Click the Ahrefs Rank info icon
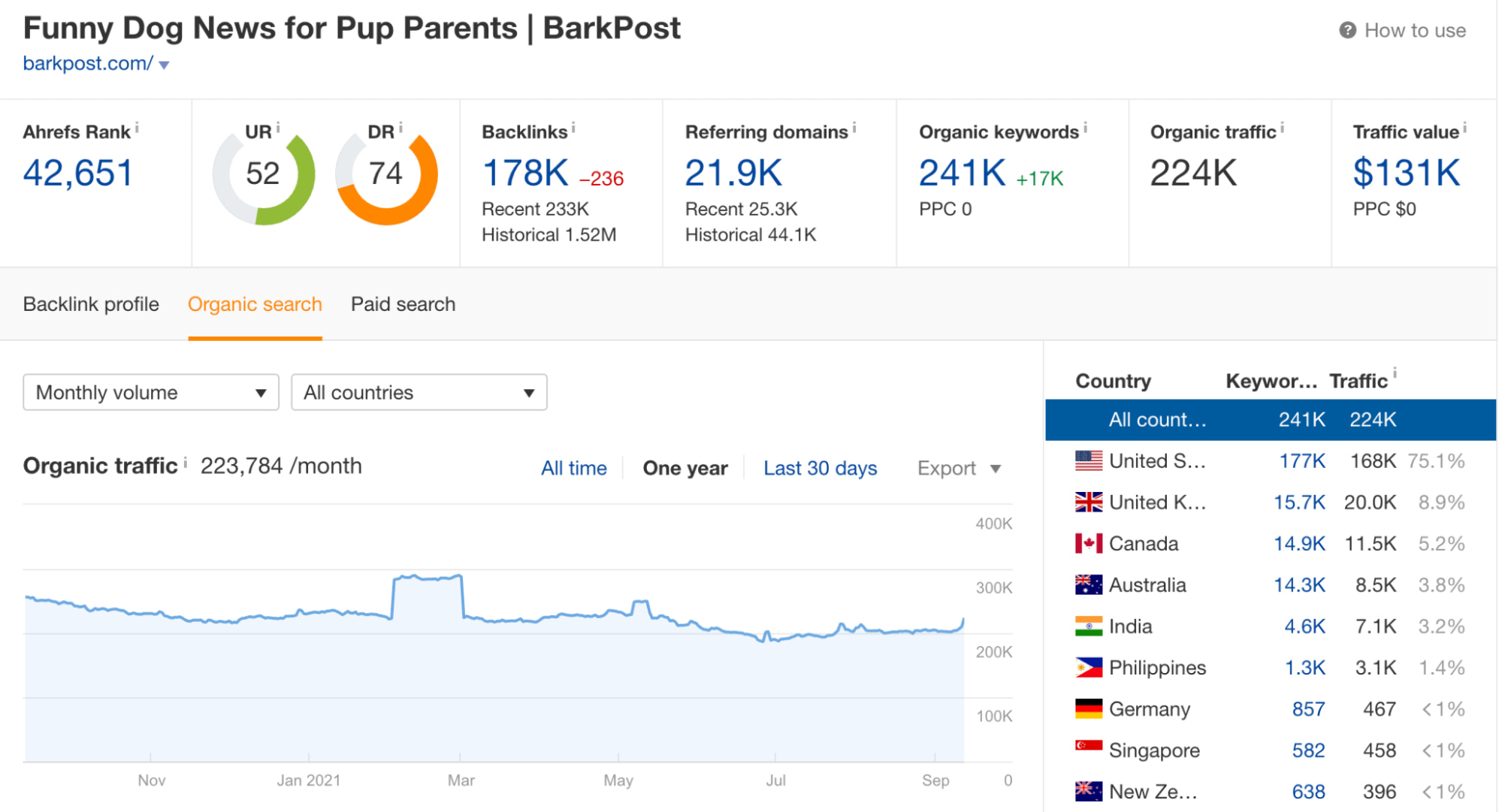Screen dimensions: 1502x812 click(137, 127)
